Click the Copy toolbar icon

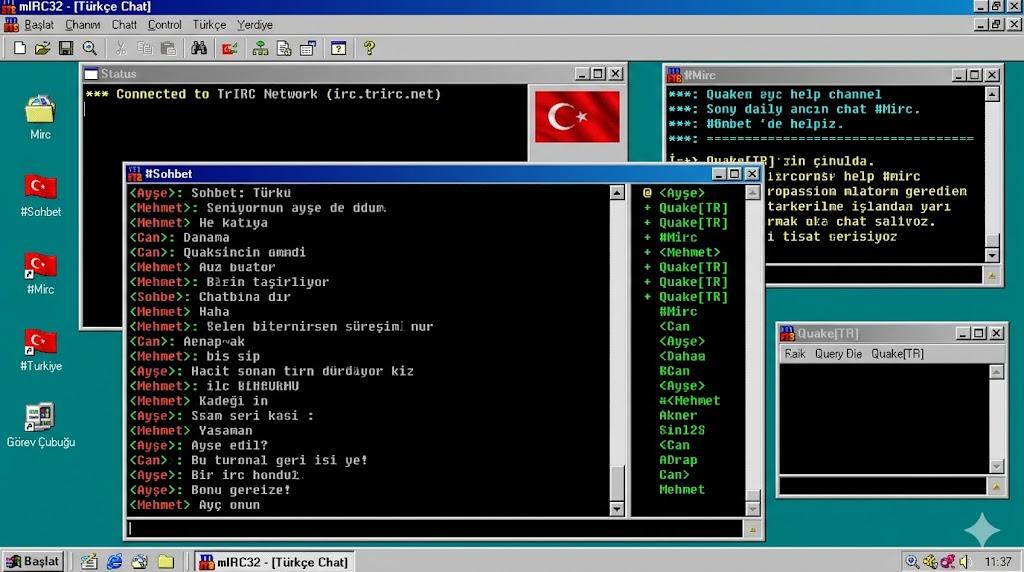point(144,48)
